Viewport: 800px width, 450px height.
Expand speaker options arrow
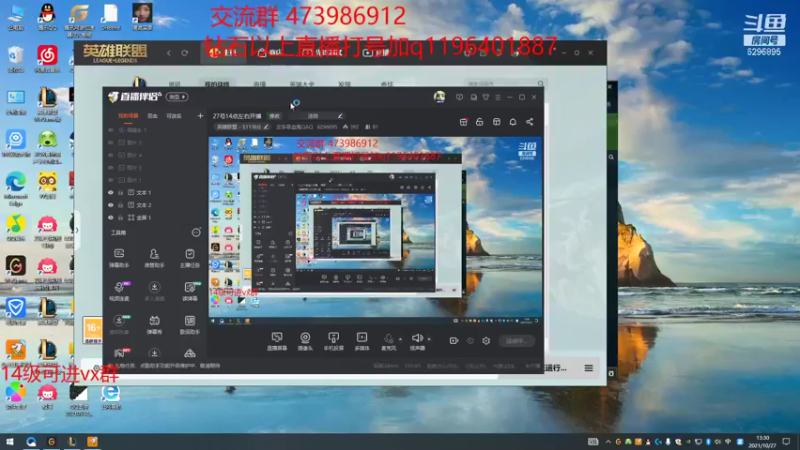429,339
